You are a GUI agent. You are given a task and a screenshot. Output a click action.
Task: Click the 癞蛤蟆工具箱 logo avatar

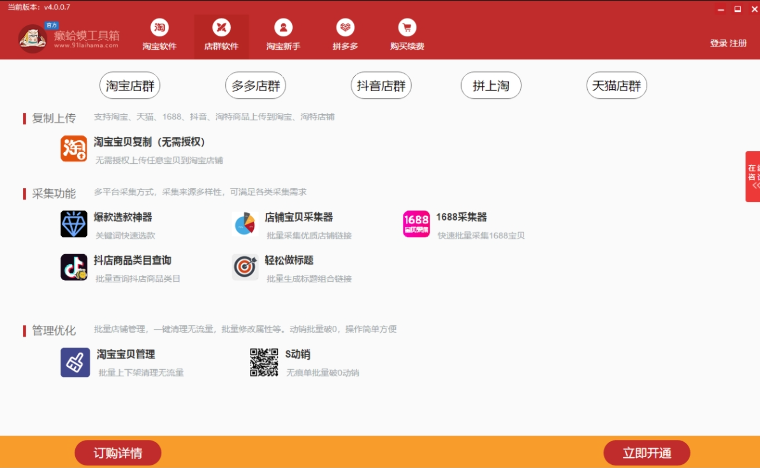pyautogui.click(x=32, y=38)
